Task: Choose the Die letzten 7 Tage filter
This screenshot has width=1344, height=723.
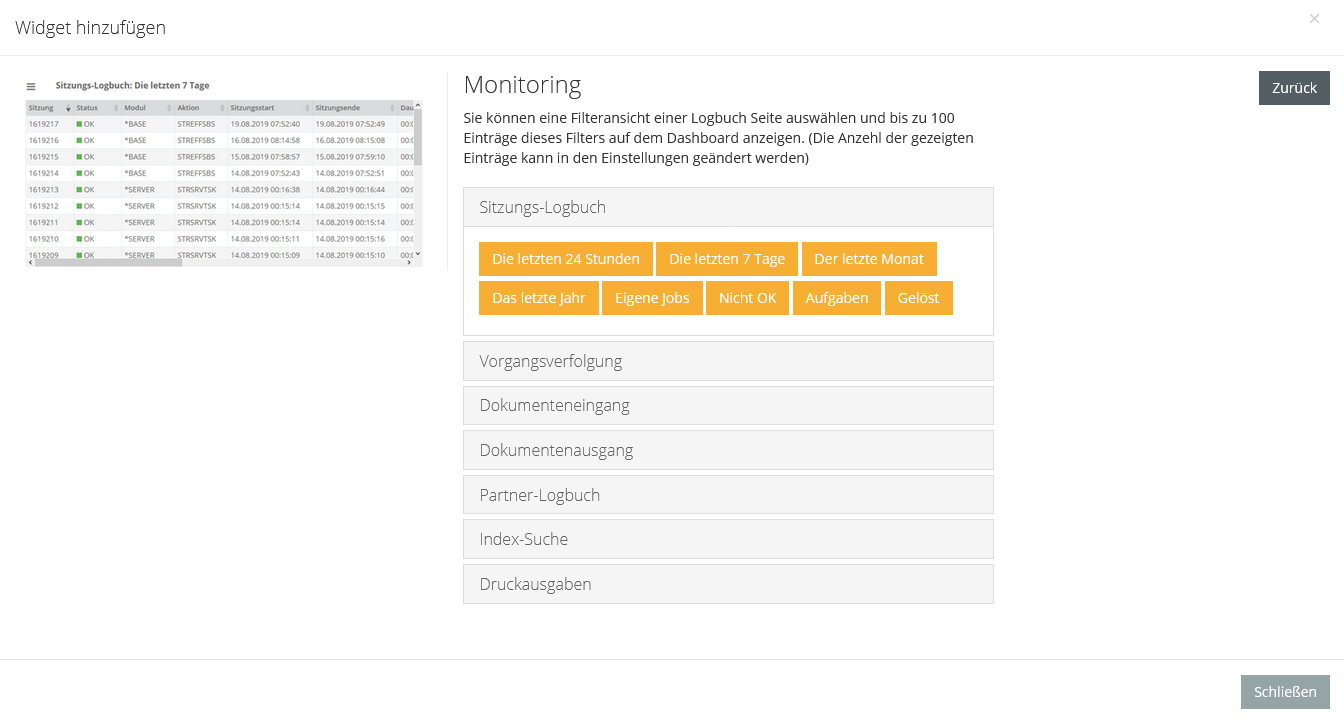Action: (727, 259)
